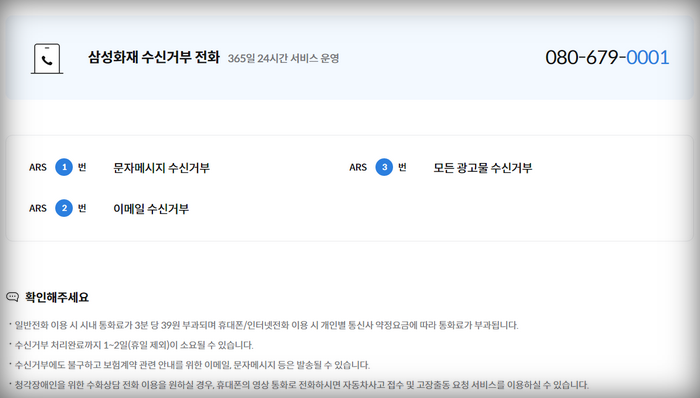This screenshot has width=700, height=398.
Task: Click the note about 일반전화 시내 통화료 39원
Action: tap(267, 325)
